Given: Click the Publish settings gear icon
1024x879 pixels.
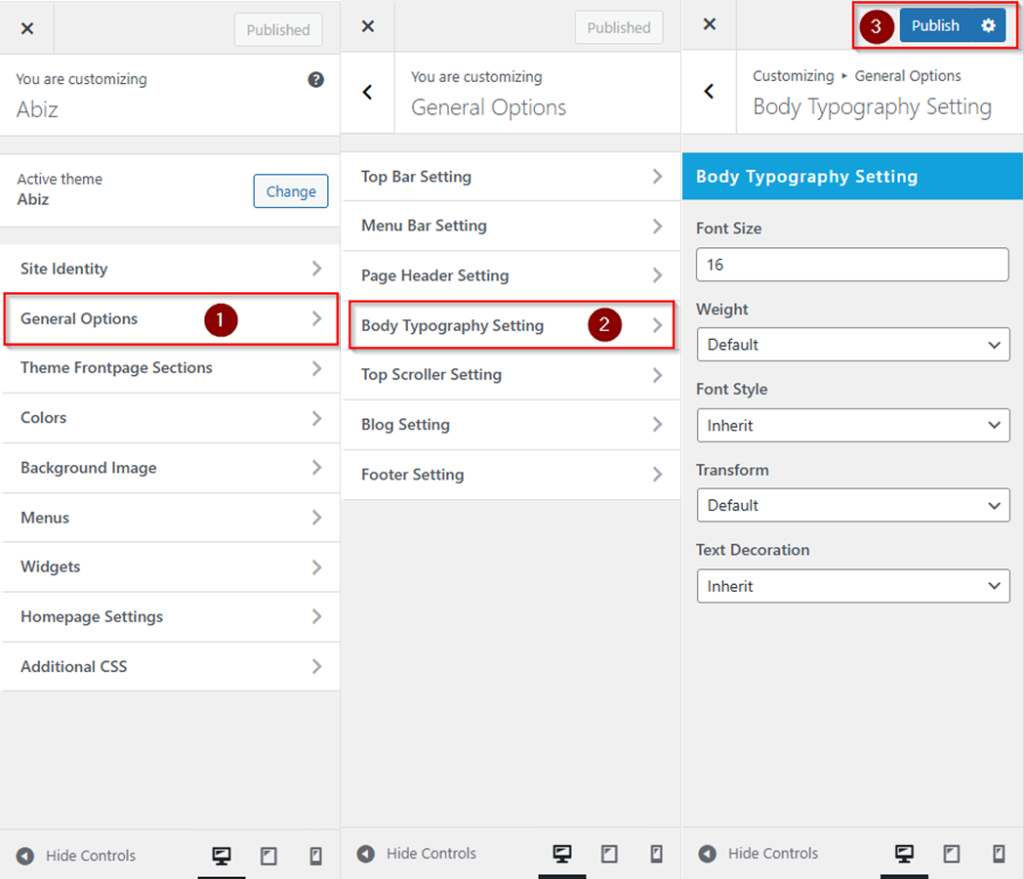Looking at the screenshot, I should (x=988, y=26).
